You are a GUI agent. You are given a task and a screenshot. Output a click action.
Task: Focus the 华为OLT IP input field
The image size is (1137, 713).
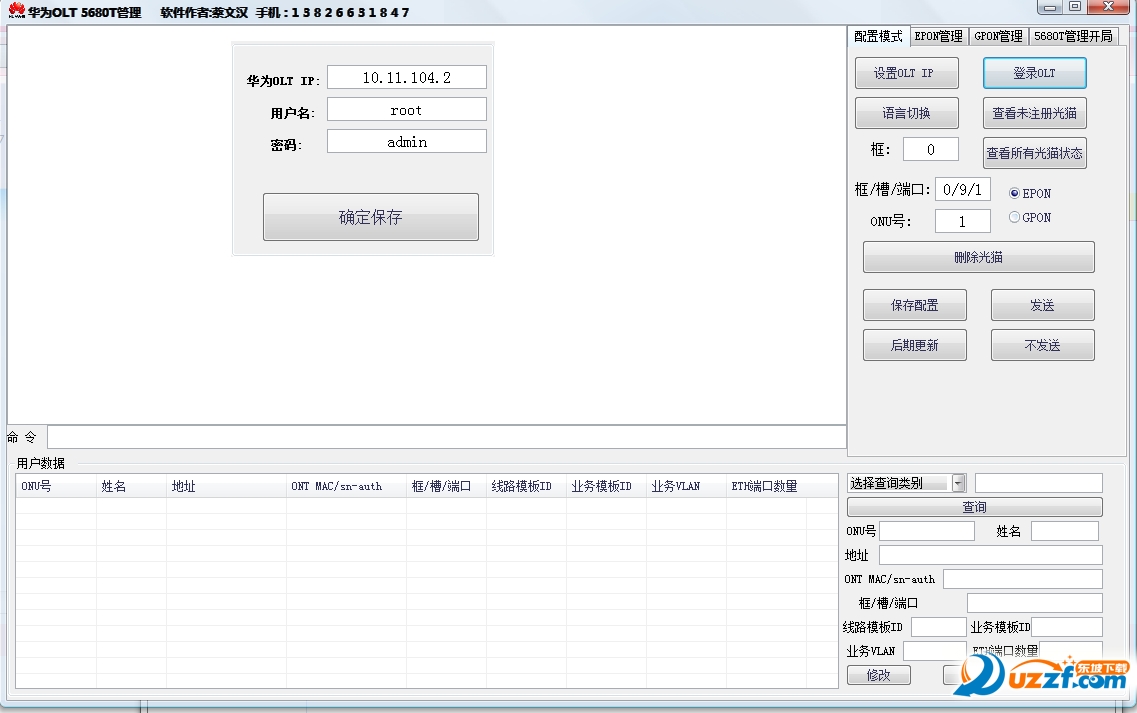pyautogui.click(x=407, y=78)
